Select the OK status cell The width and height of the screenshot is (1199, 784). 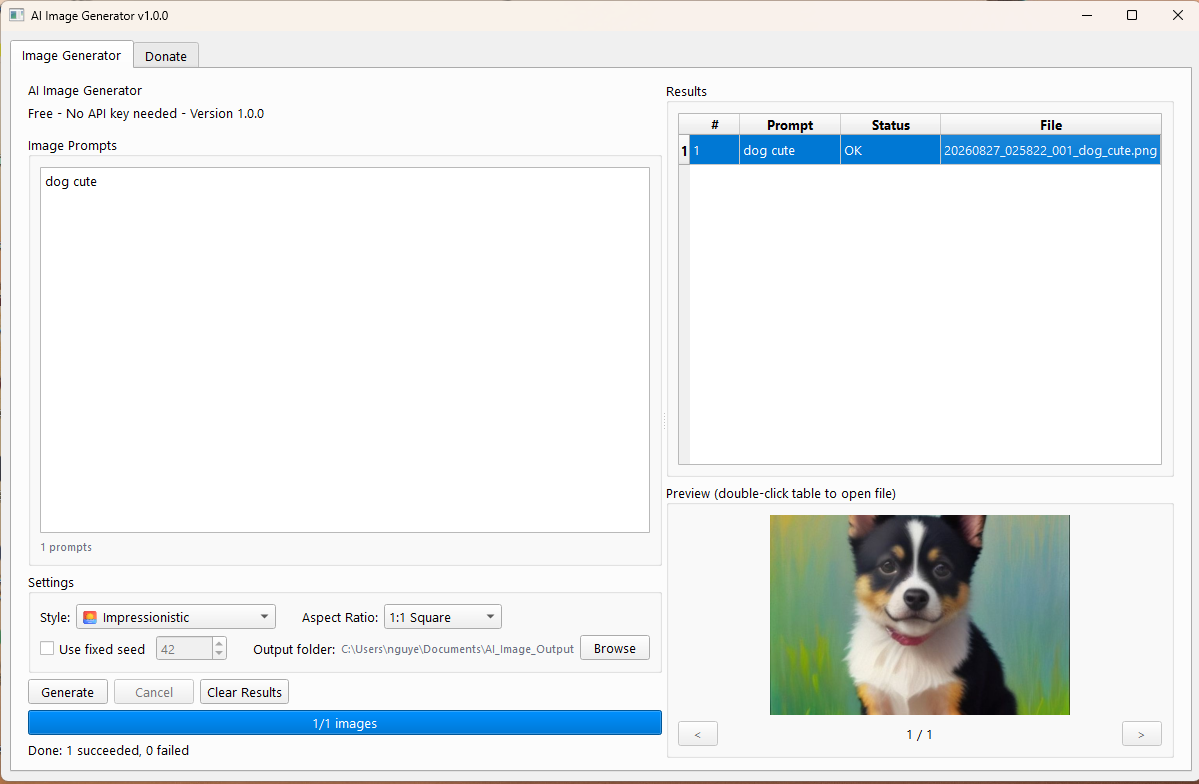click(891, 150)
